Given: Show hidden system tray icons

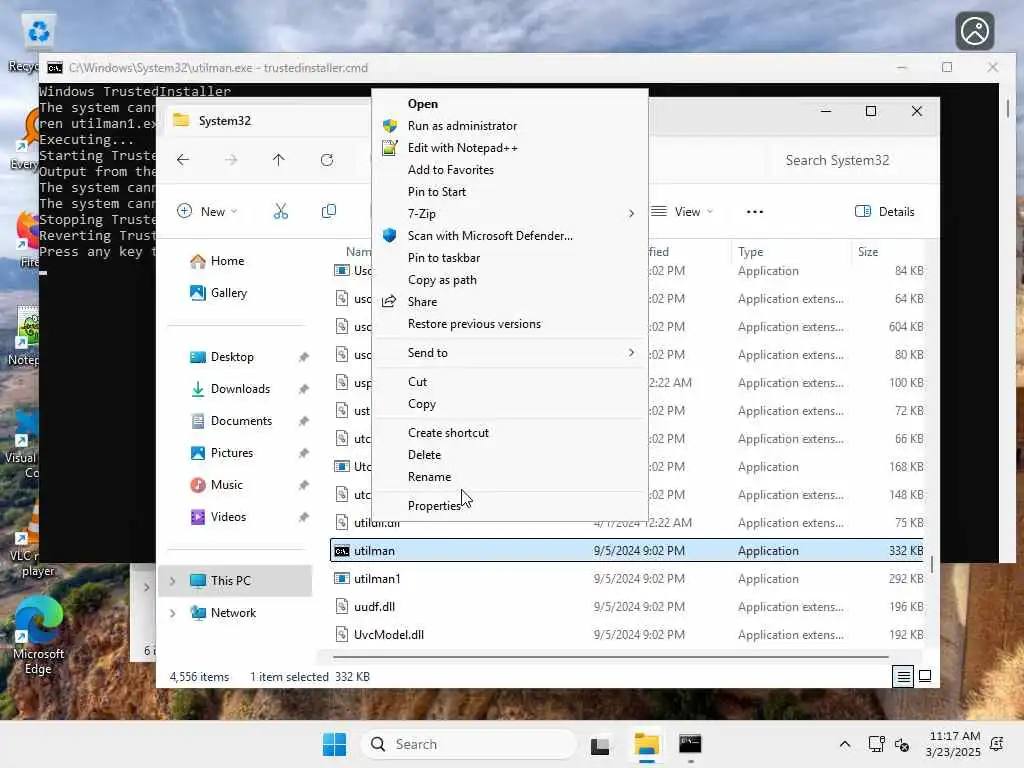Looking at the screenshot, I should coord(844,744).
